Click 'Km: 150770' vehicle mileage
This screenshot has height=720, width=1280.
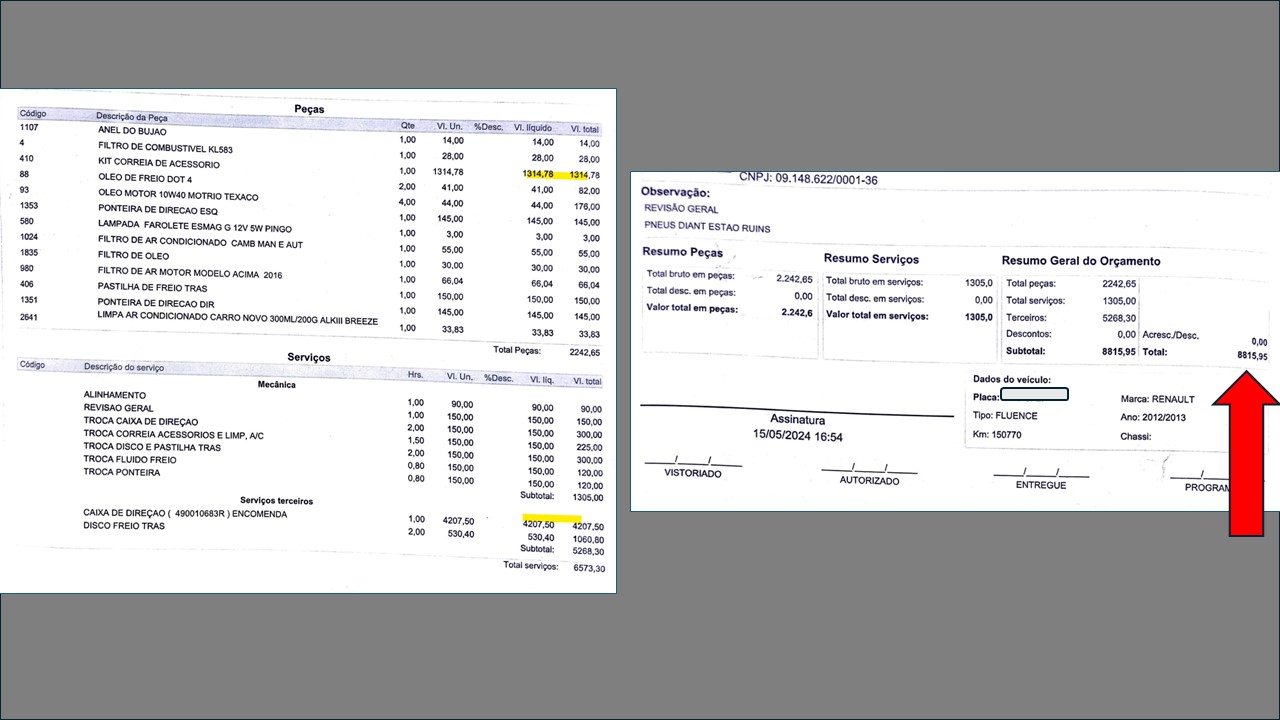point(997,435)
